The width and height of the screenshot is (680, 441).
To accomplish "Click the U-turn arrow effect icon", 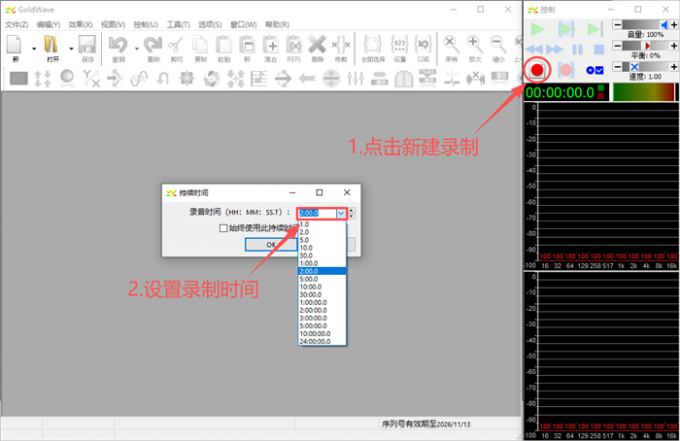I will pos(163,78).
